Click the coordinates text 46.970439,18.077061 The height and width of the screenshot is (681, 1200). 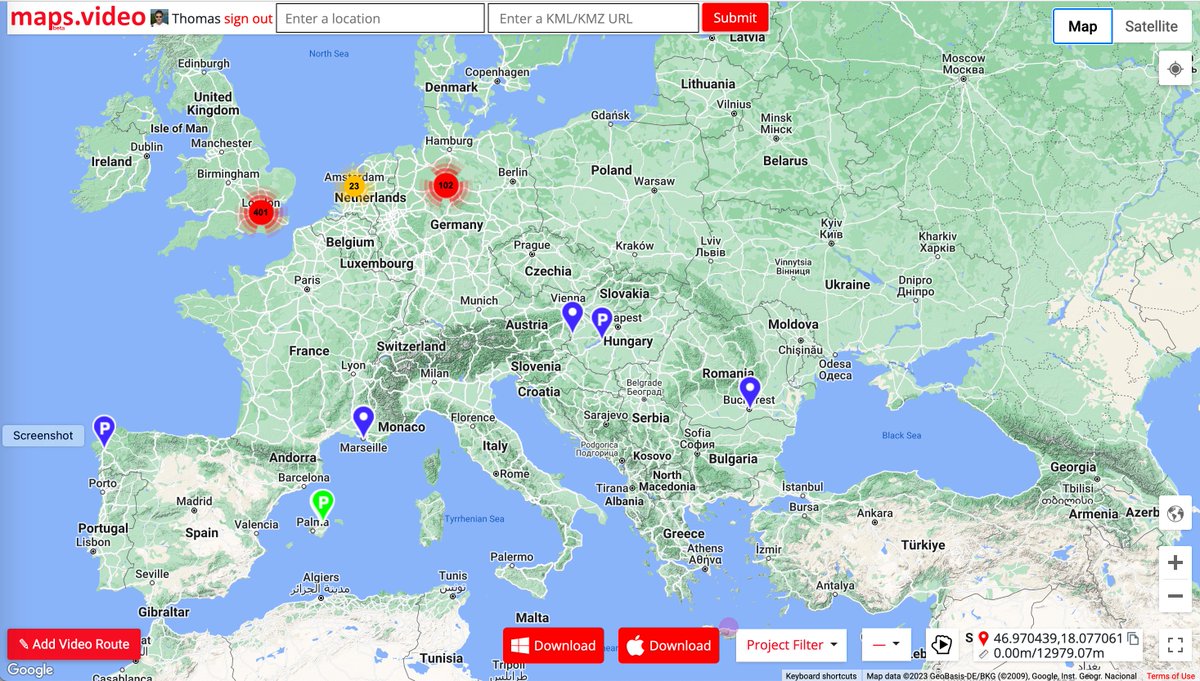1058,638
